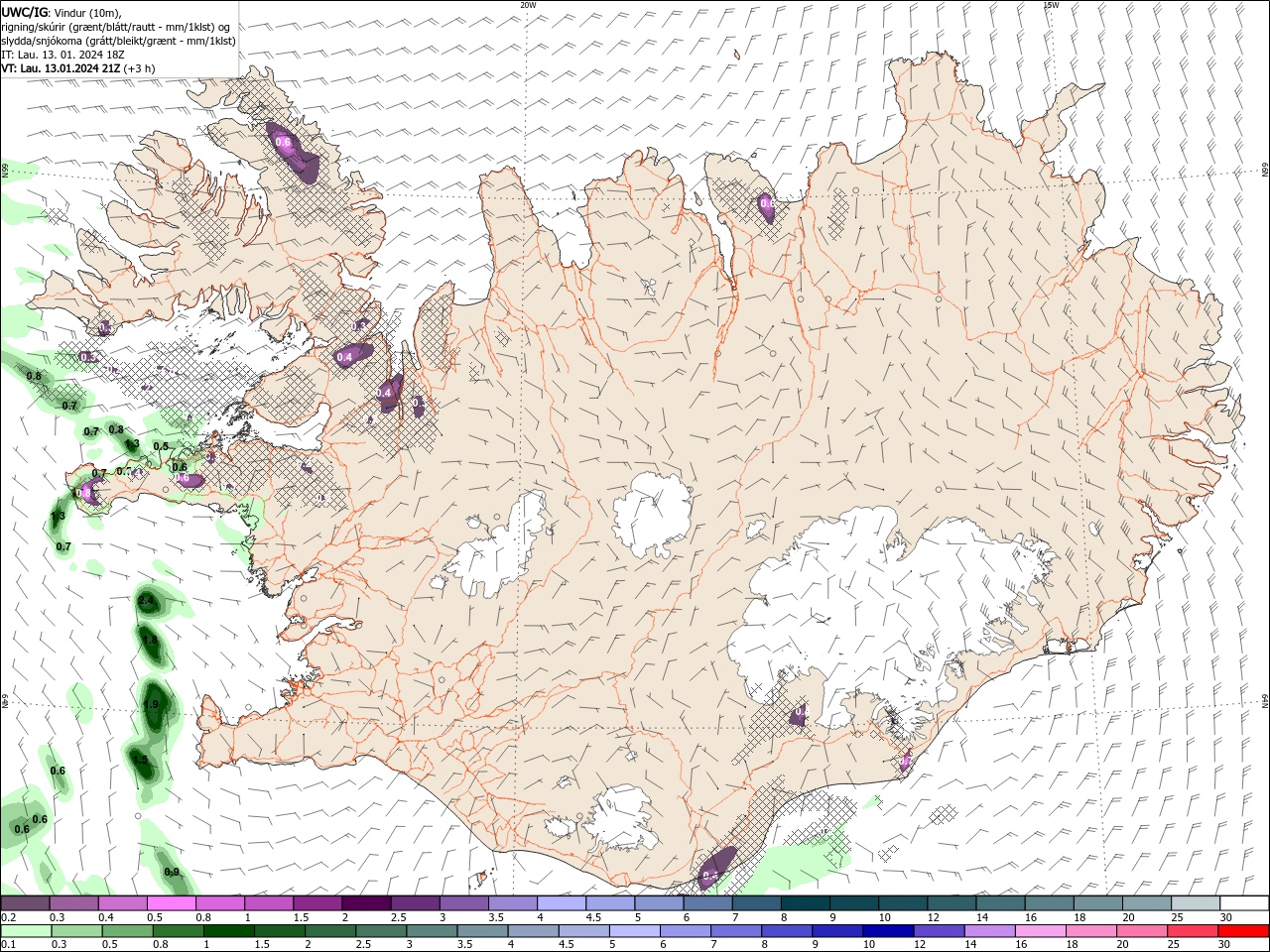Click the '0.9' rain value near bottom-left
The image size is (1270, 952).
pos(172,872)
